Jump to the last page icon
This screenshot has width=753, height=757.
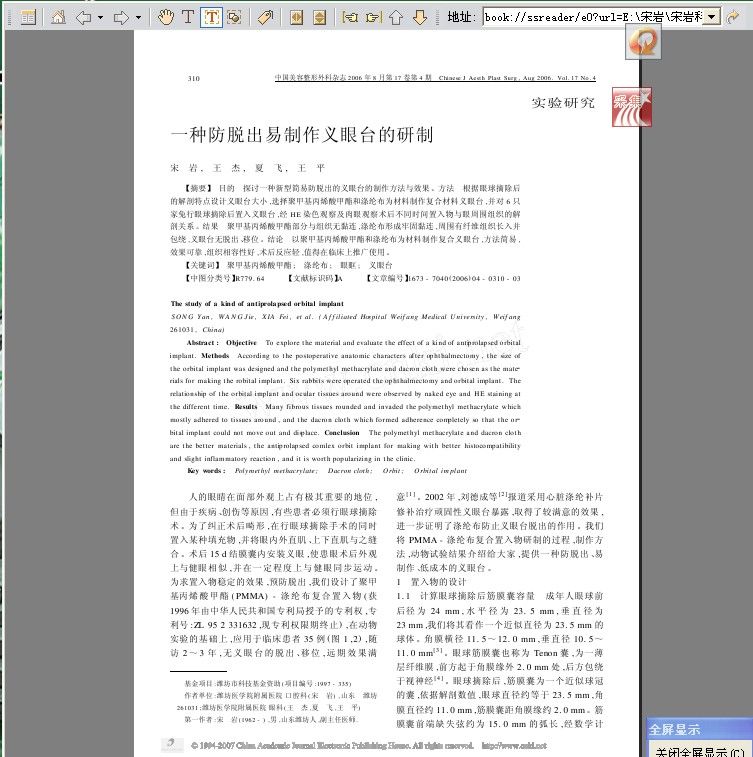pyautogui.click(x=372, y=17)
